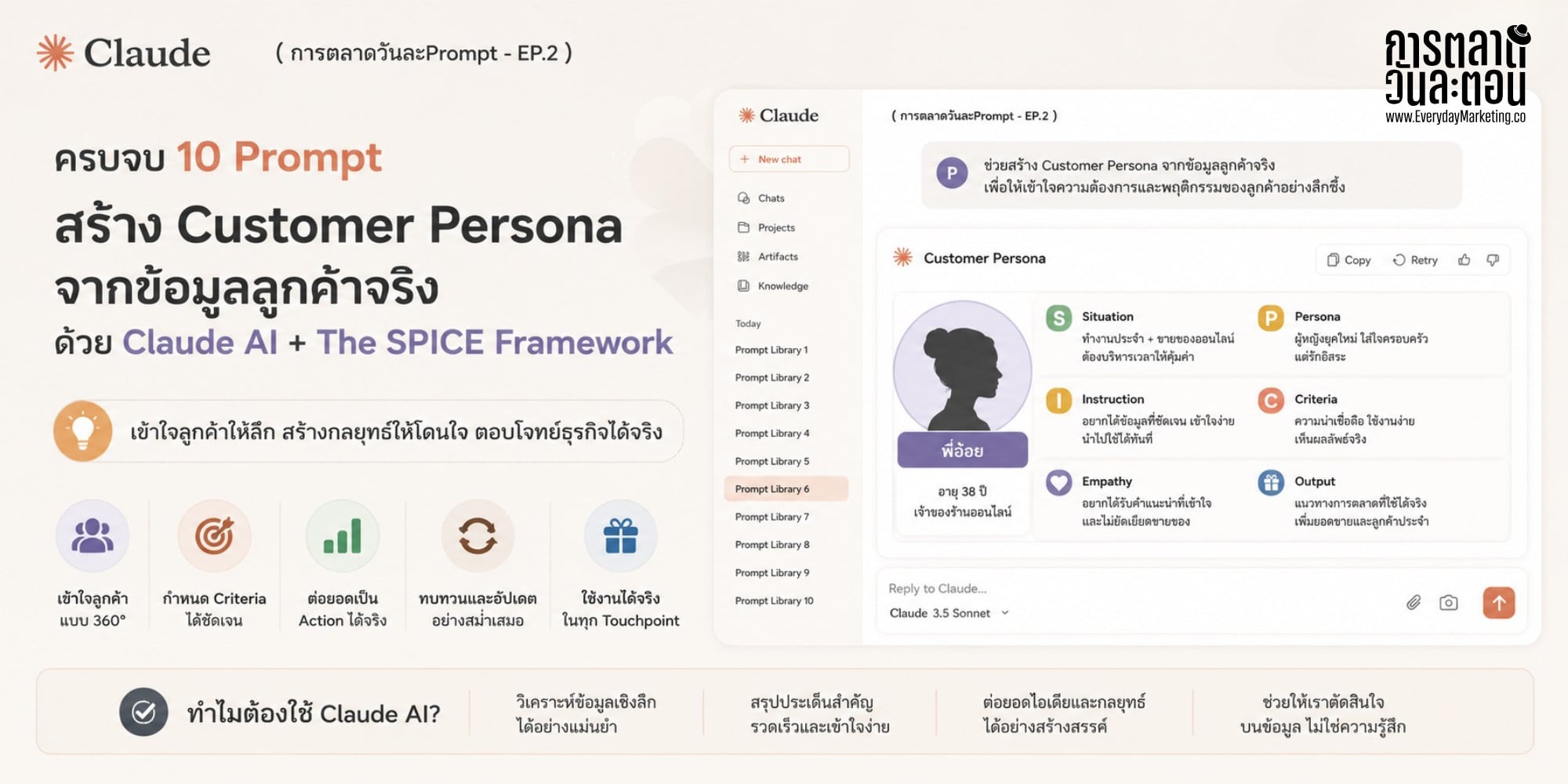Click the dark checkmark circle icon

143,712
